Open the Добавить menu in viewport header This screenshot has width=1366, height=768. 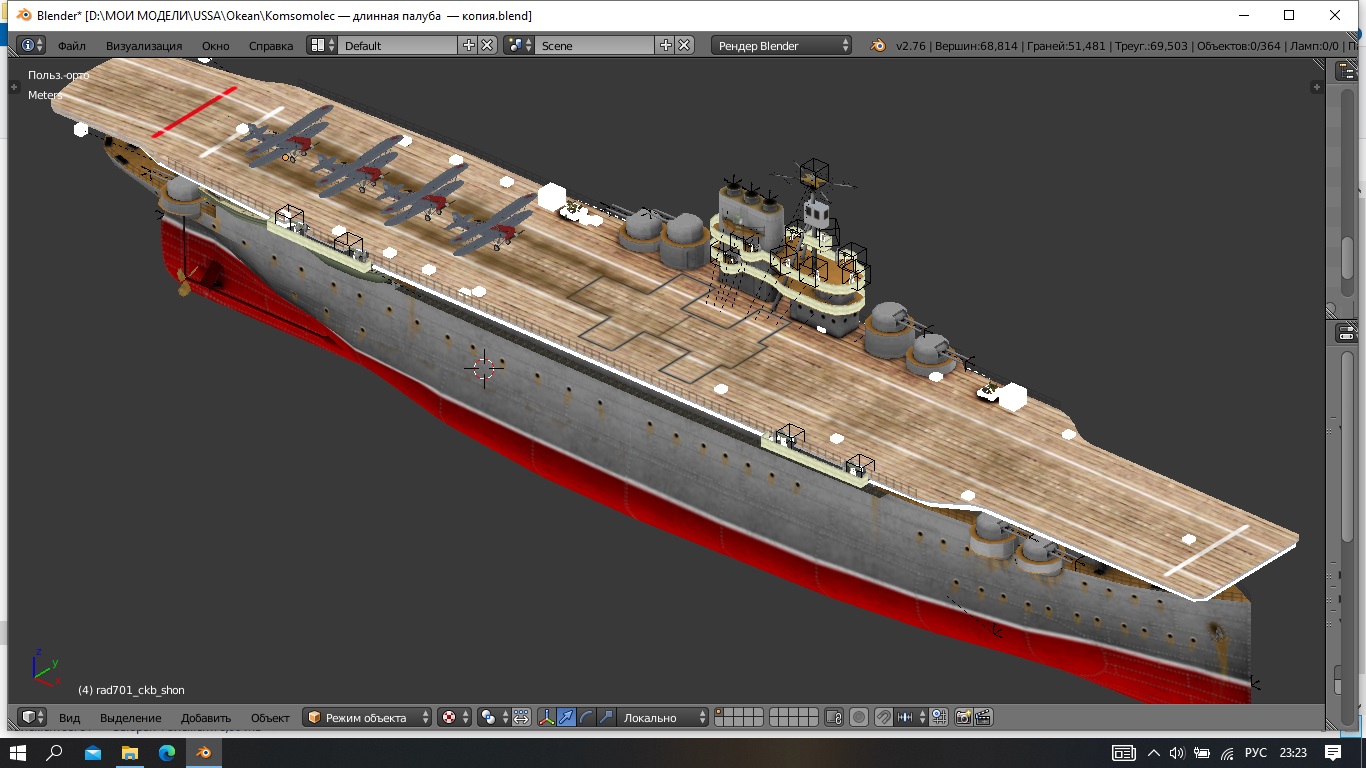pos(206,717)
